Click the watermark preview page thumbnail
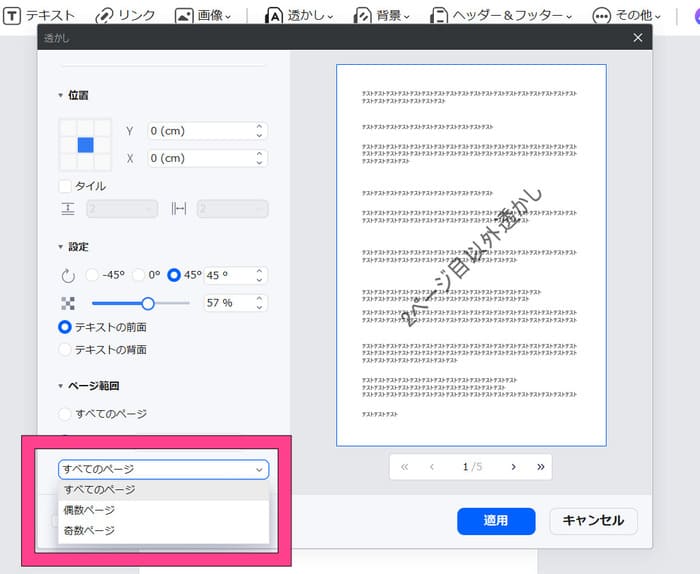Screen dimensions: 700x574 [471, 255]
